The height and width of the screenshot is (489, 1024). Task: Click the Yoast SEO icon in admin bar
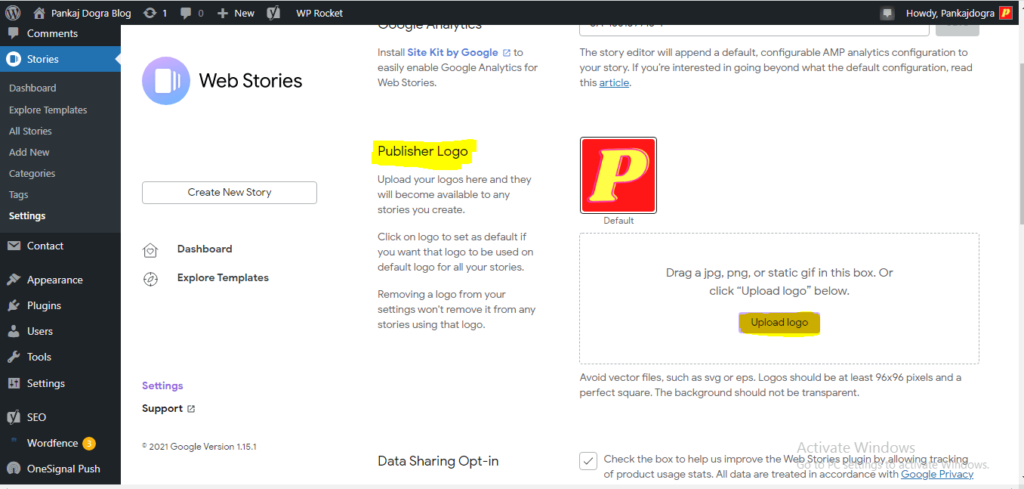[274, 13]
